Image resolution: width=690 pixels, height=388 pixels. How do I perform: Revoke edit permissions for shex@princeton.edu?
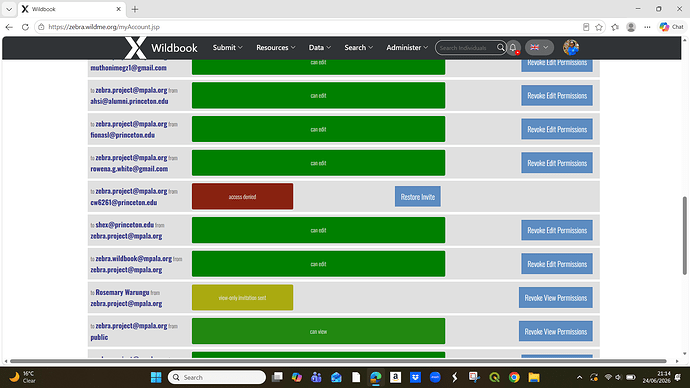[557, 230]
